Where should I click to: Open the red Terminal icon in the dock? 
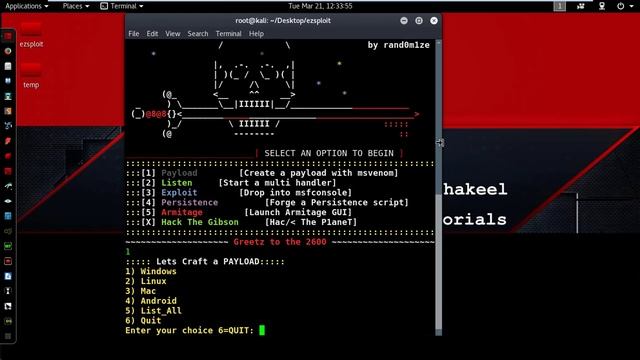coord(8,36)
